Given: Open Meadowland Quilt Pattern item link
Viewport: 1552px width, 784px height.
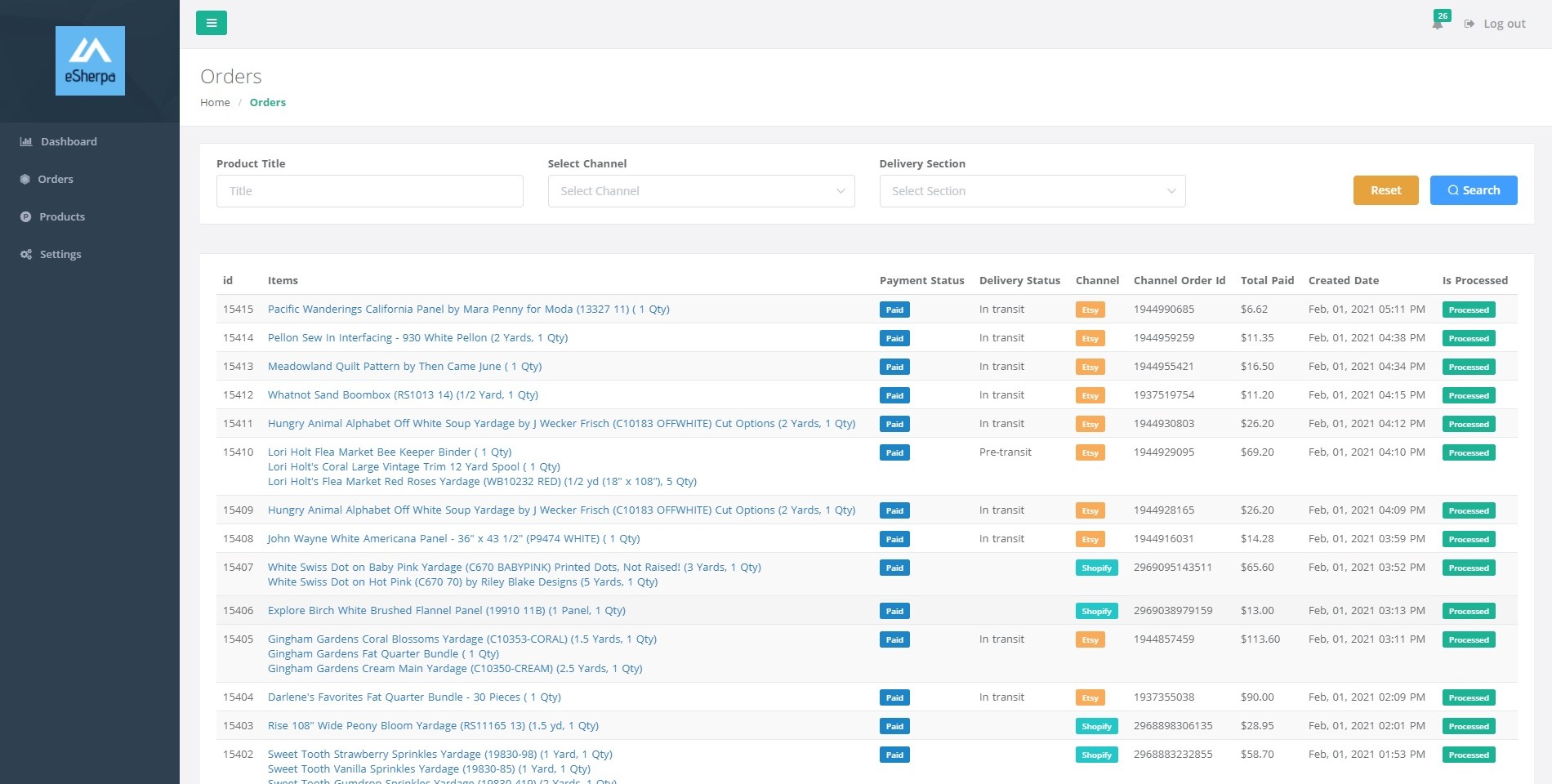Looking at the screenshot, I should tap(404, 366).
